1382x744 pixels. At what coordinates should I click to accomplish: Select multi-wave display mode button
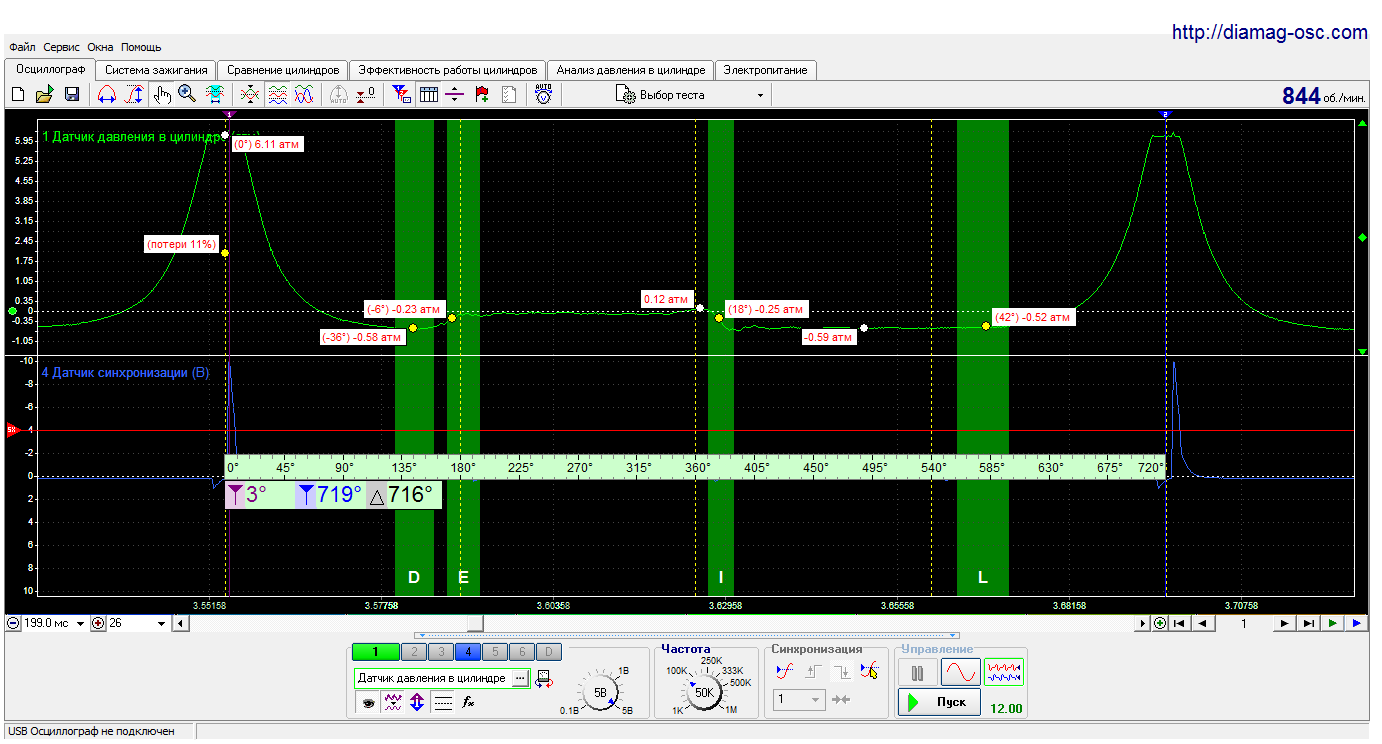1003,672
